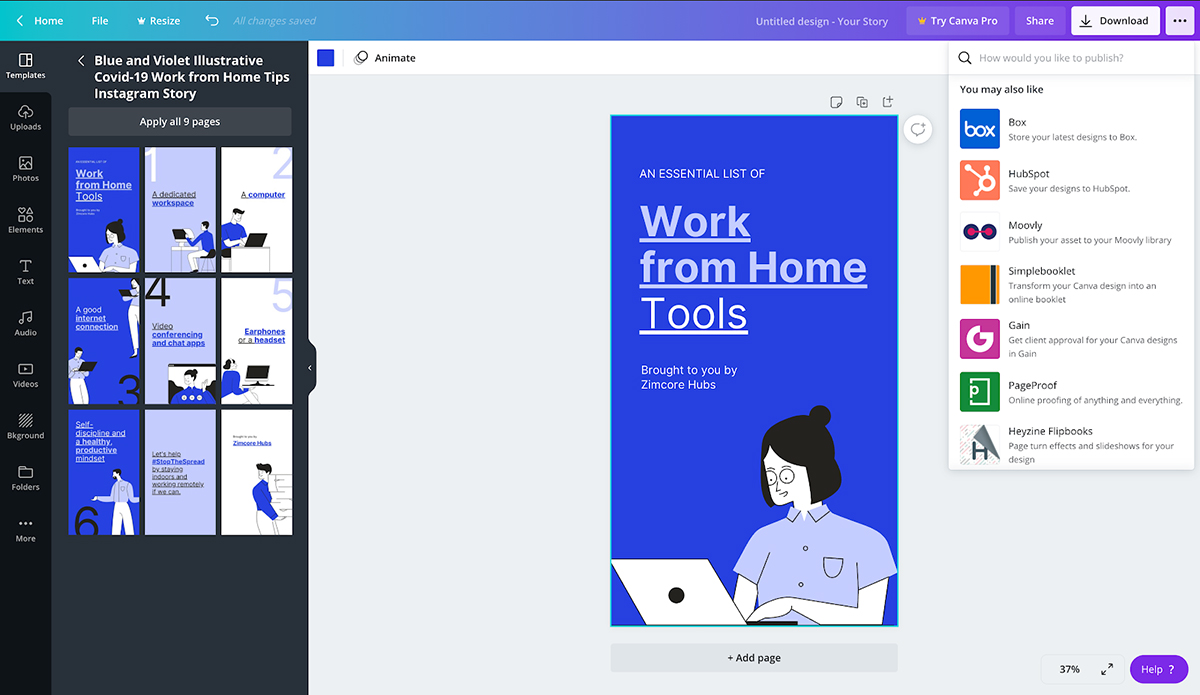
Task: Click the undo arrow icon
Action: click(x=211, y=20)
